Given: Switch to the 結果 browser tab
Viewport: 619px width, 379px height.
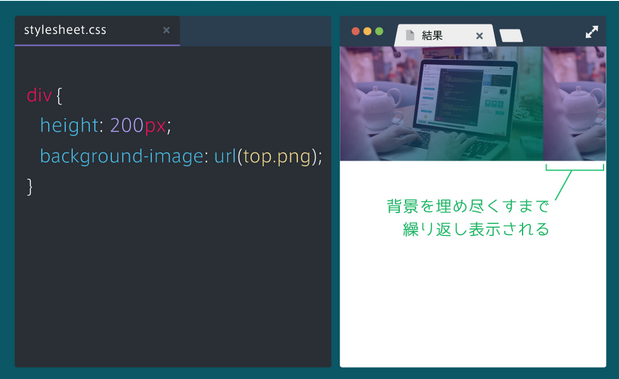Looking at the screenshot, I should pyautogui.click(x=445, y=36).
